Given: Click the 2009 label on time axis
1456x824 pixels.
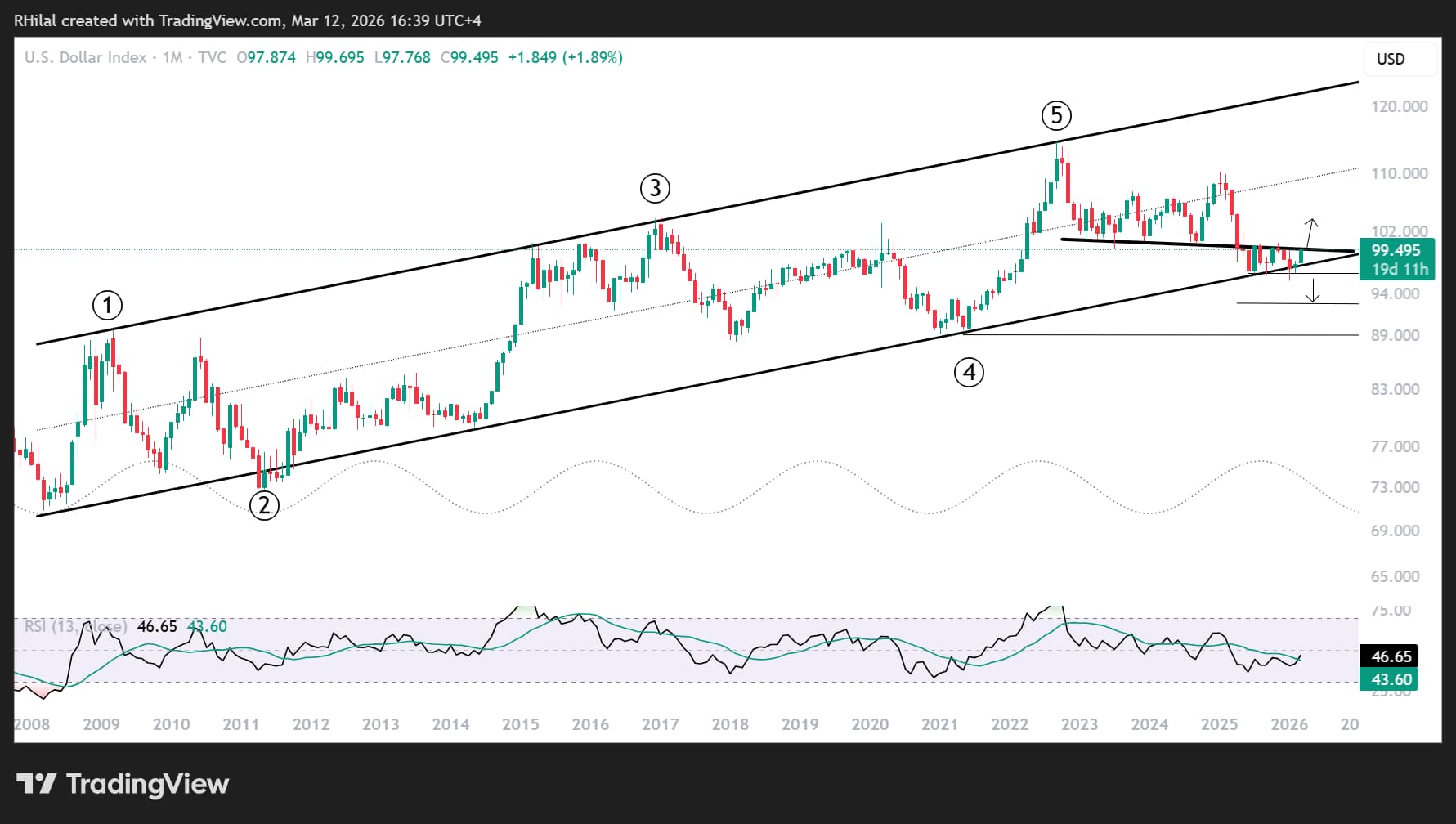Looking at the screenshot, I should click(101, 724).
